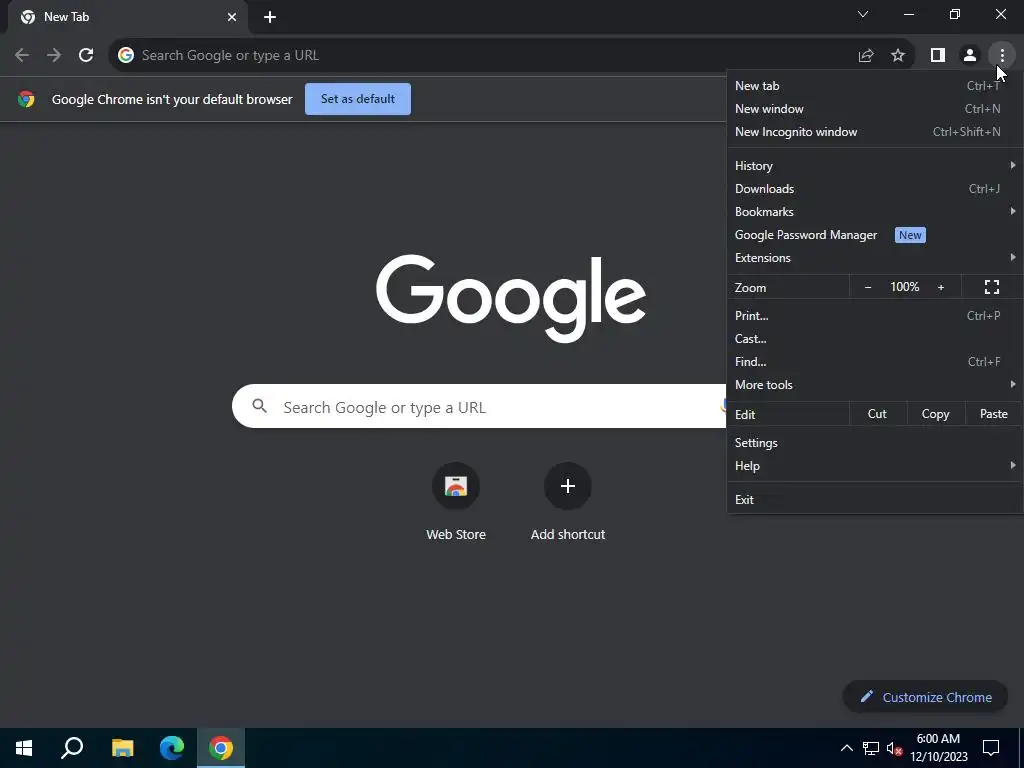Choose Exit from the menu

pyautogui.click(x=875, y=500)
